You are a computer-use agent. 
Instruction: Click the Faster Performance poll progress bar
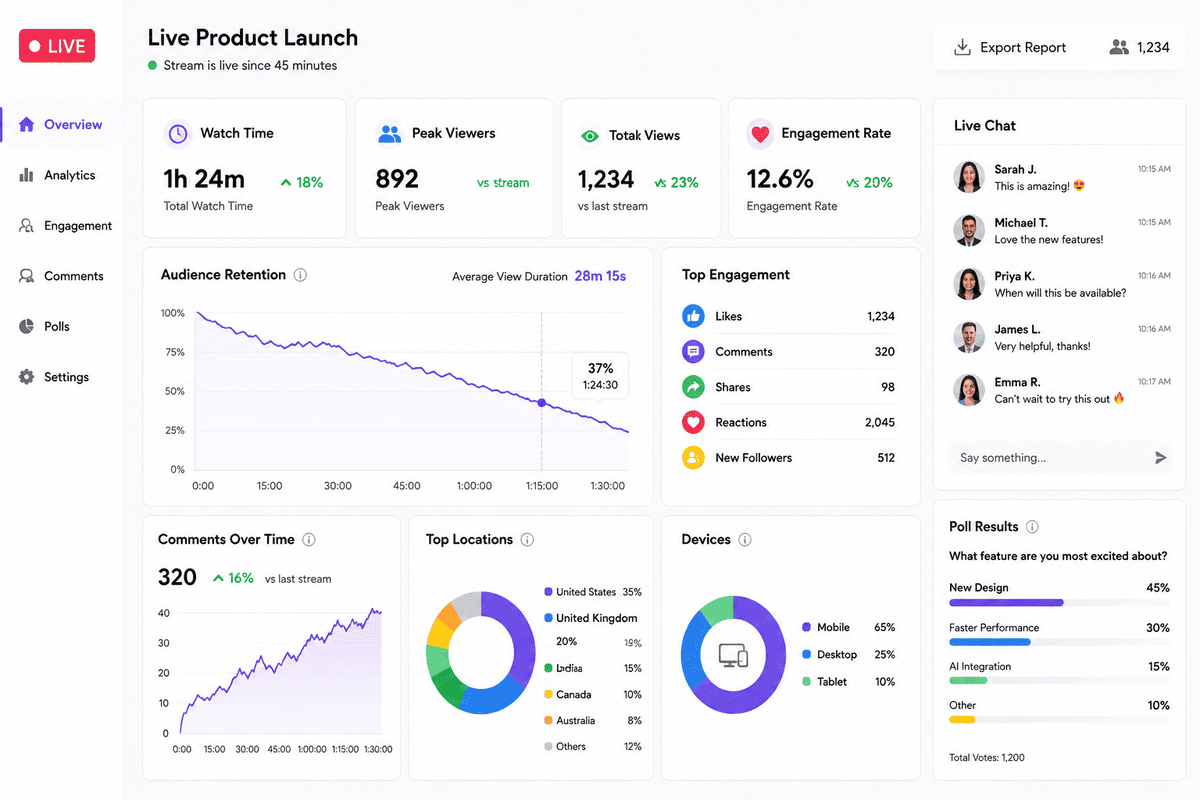(x=1059, y=642)
